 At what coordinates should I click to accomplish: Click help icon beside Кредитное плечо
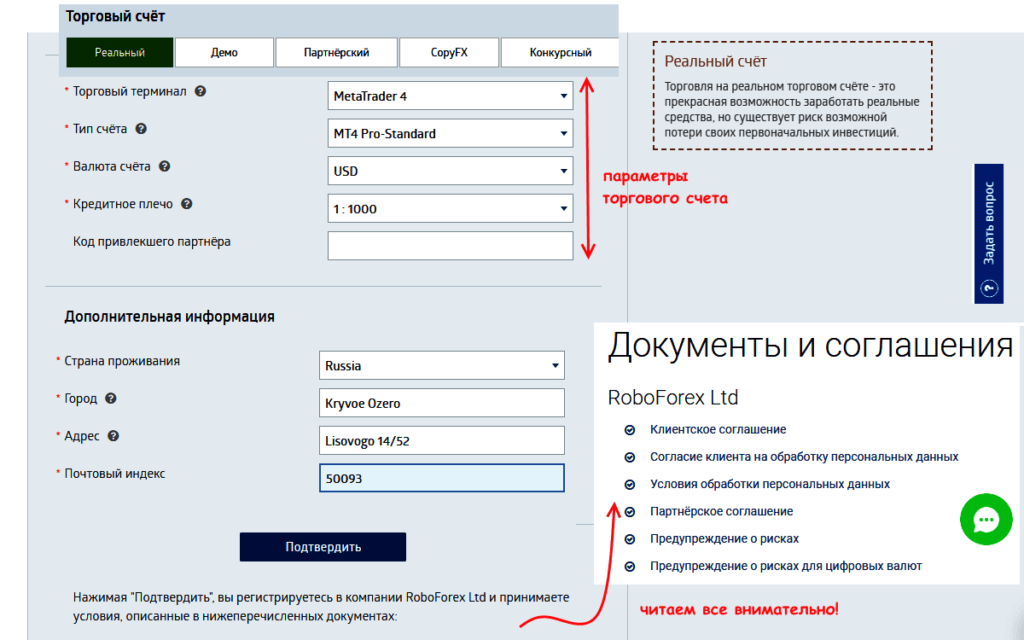187,204
